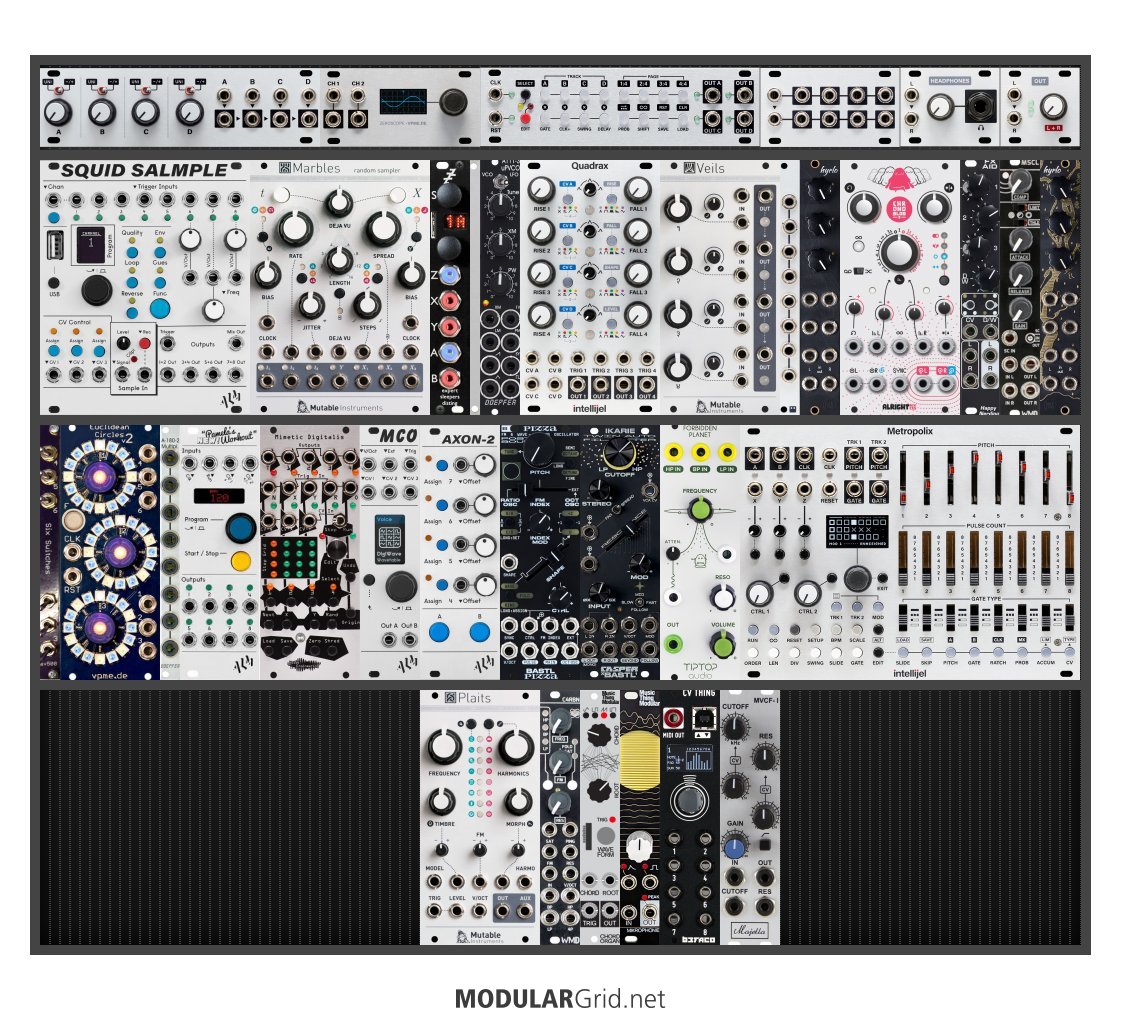Screen dimensions: 1121x1020
Task: Click the CLK input jack on top-row sequencer
Action: pyautogui.click(x=495, y=96)
